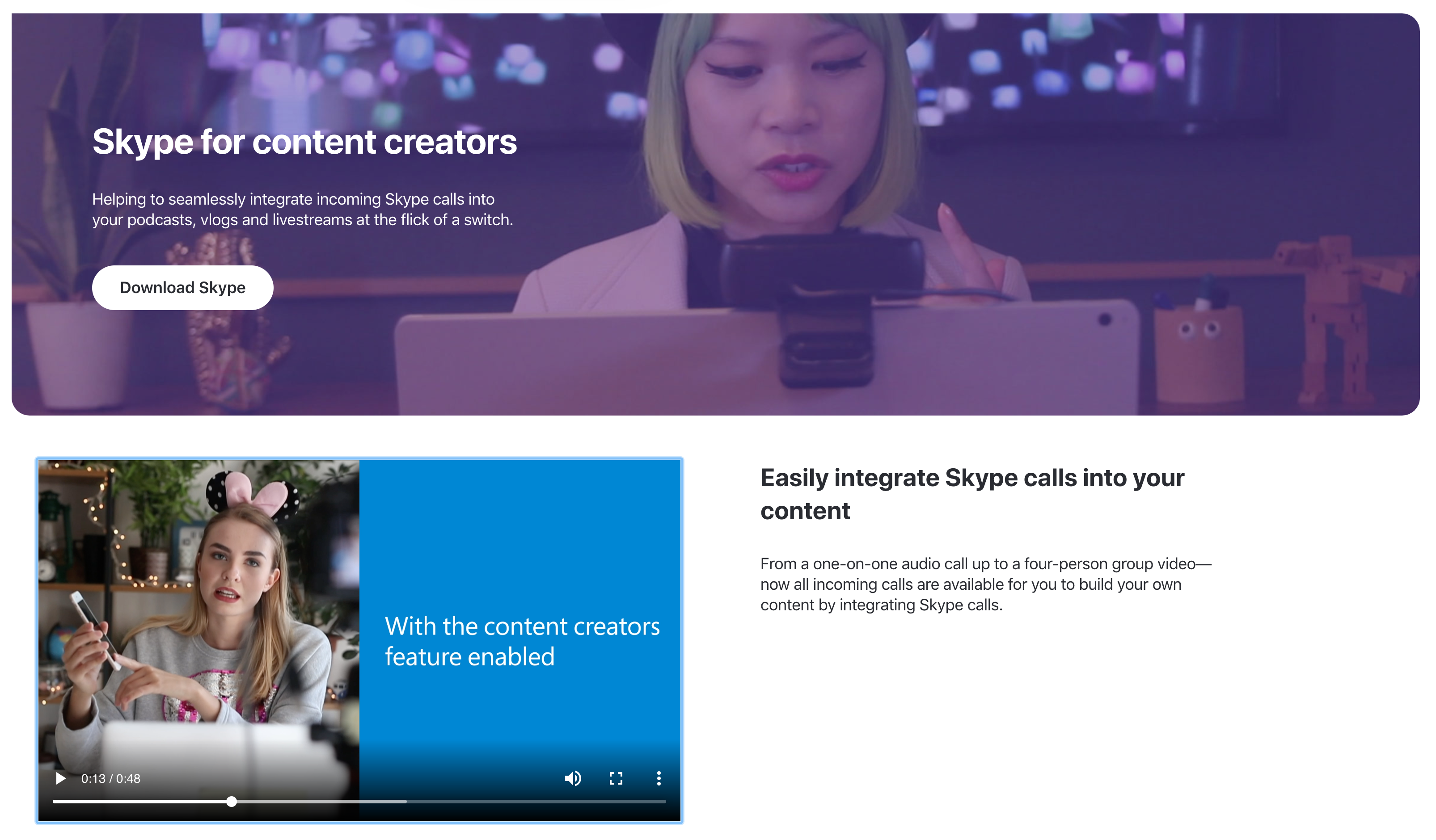
Task: Open the video's three-dot more options menu
Action: coord(659,778)
